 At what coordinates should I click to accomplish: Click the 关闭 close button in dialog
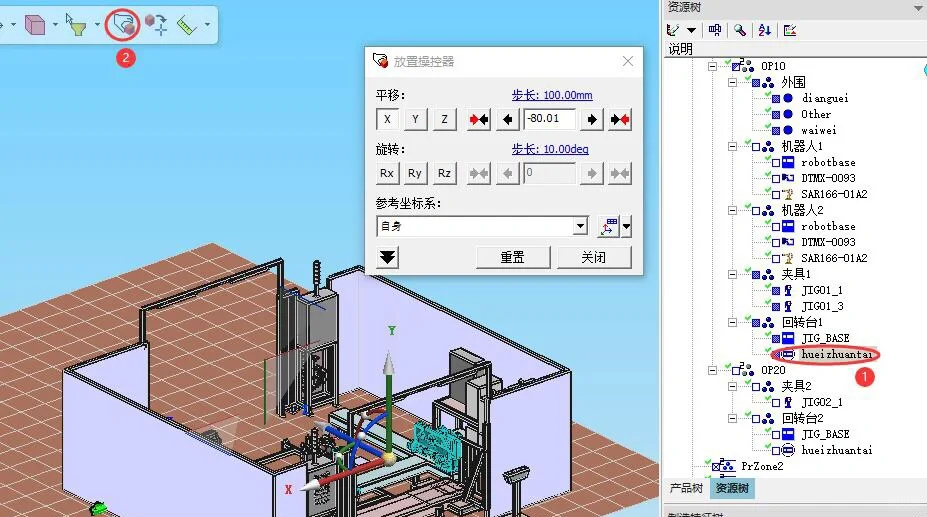pos(594,258)
